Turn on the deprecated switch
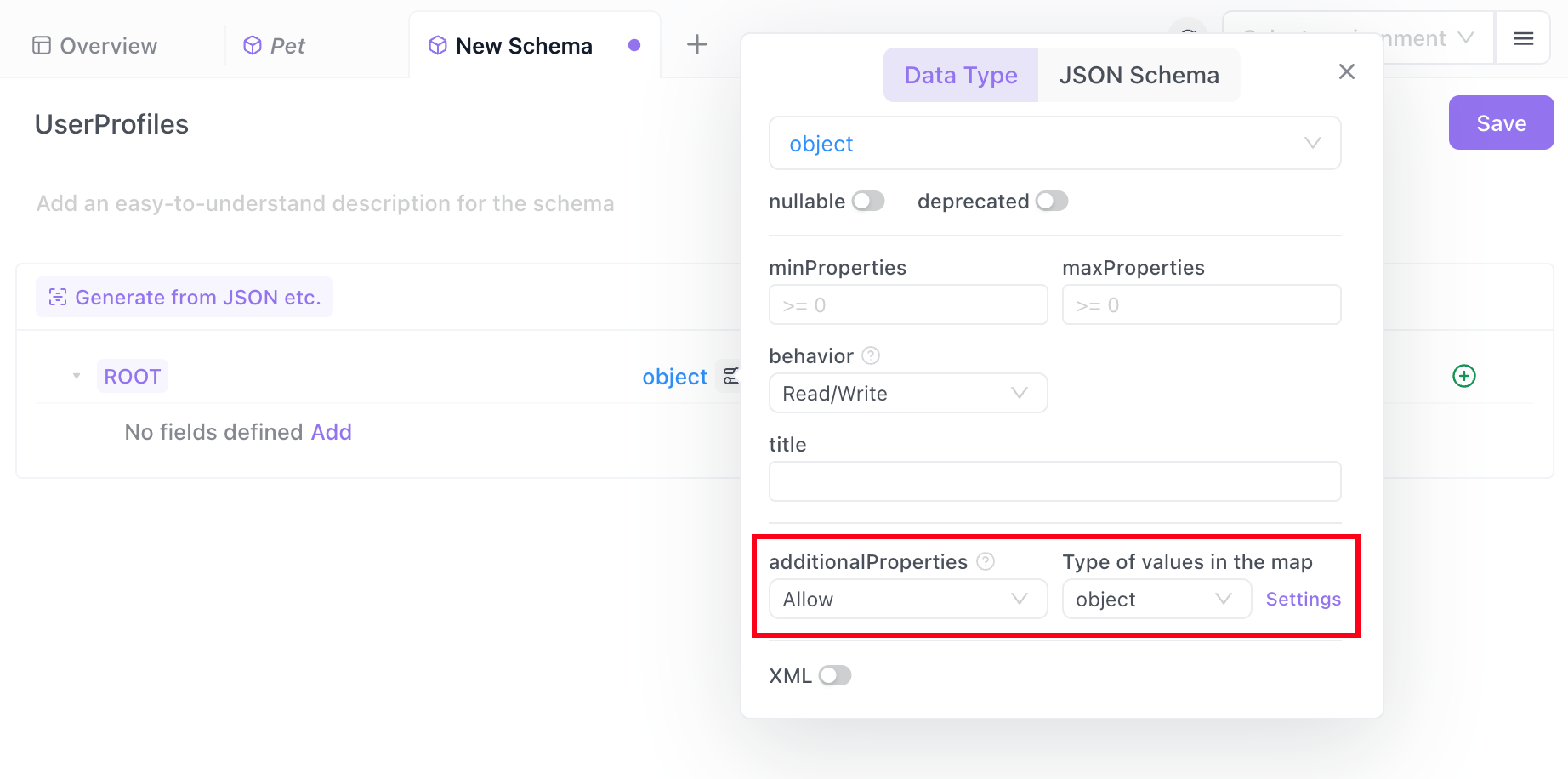This screenshot has width=1568, height=779. coord(1051,201)
